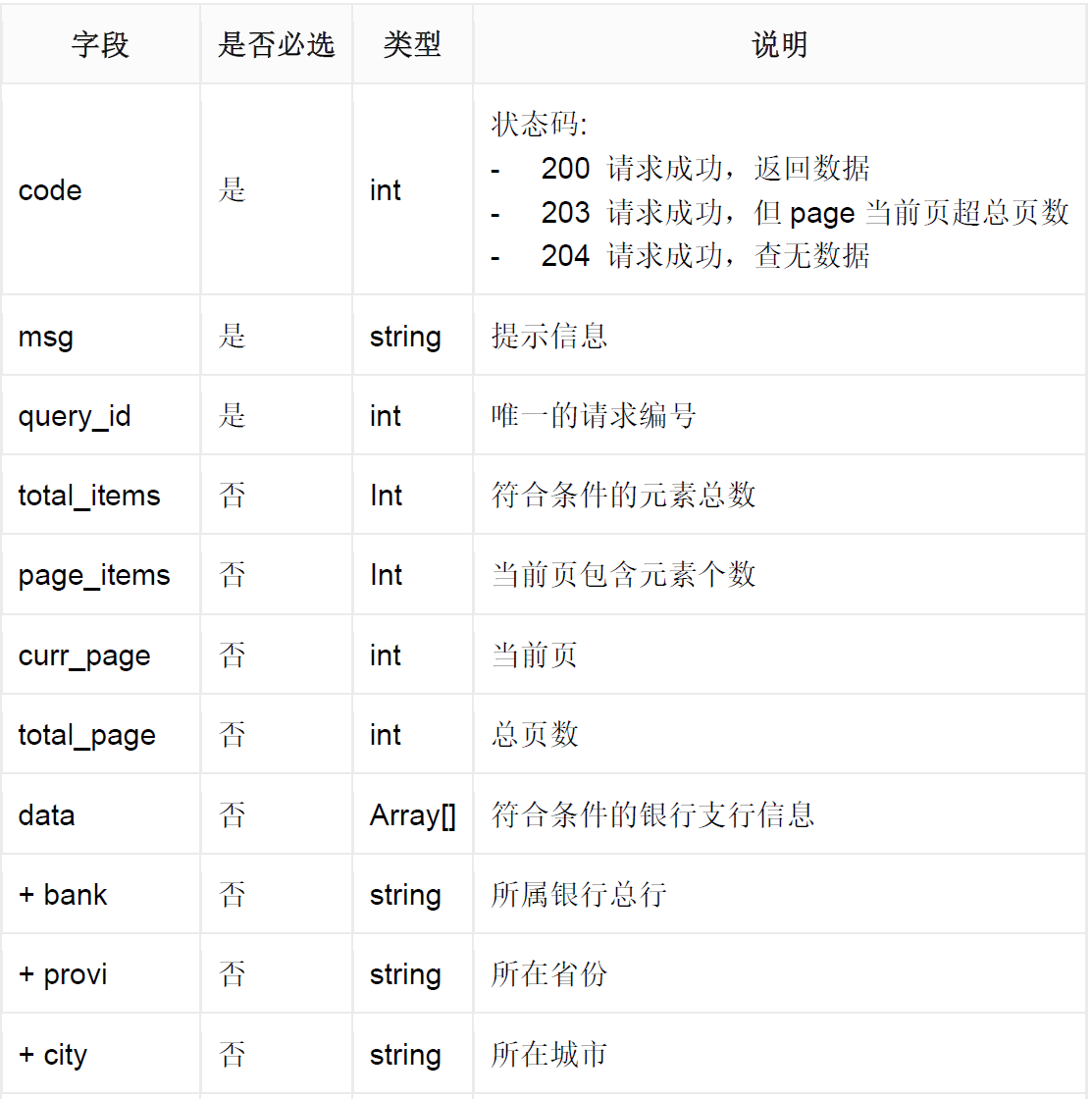1092x1099 pixels.
Task: Click 否 in the + provi row
Action: click(232, 974)
